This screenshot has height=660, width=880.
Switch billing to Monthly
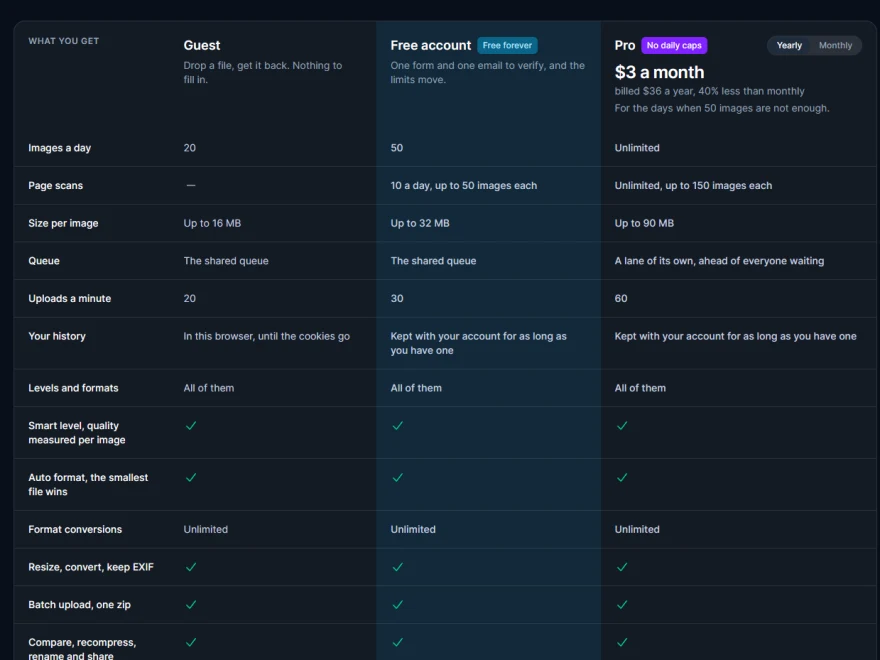click(x=835, y=45)
